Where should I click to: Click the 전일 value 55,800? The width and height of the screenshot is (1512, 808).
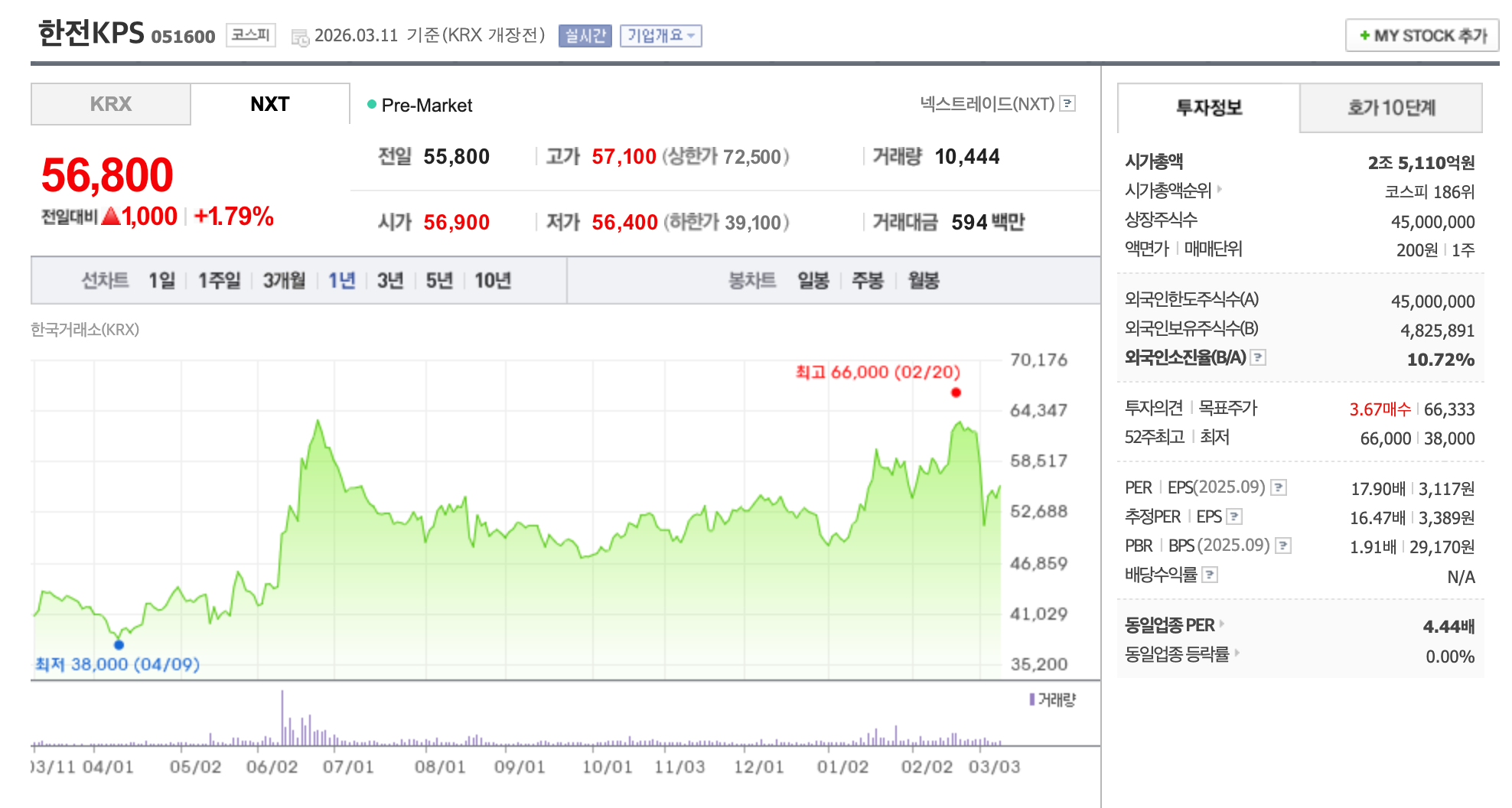456,157
